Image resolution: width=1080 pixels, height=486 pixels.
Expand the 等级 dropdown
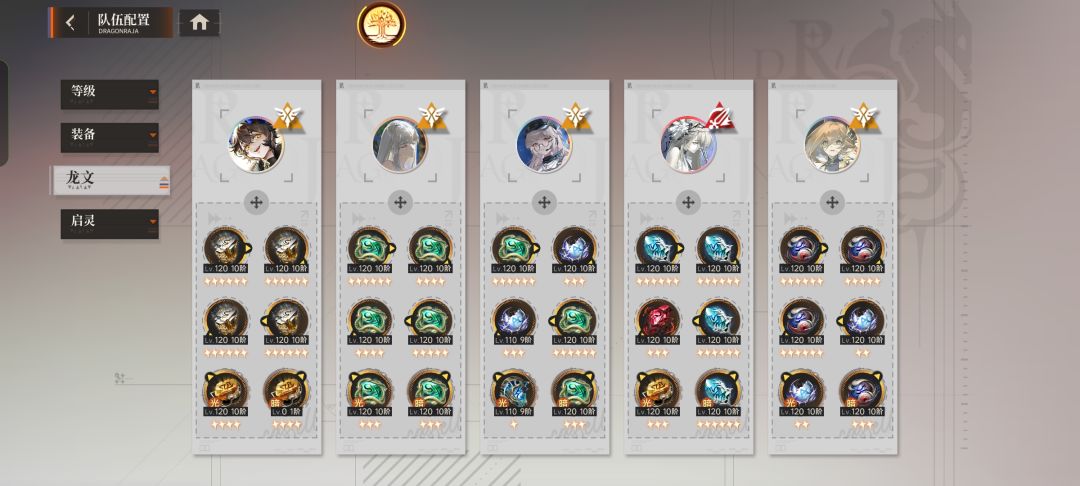click(x=110, y=94)
